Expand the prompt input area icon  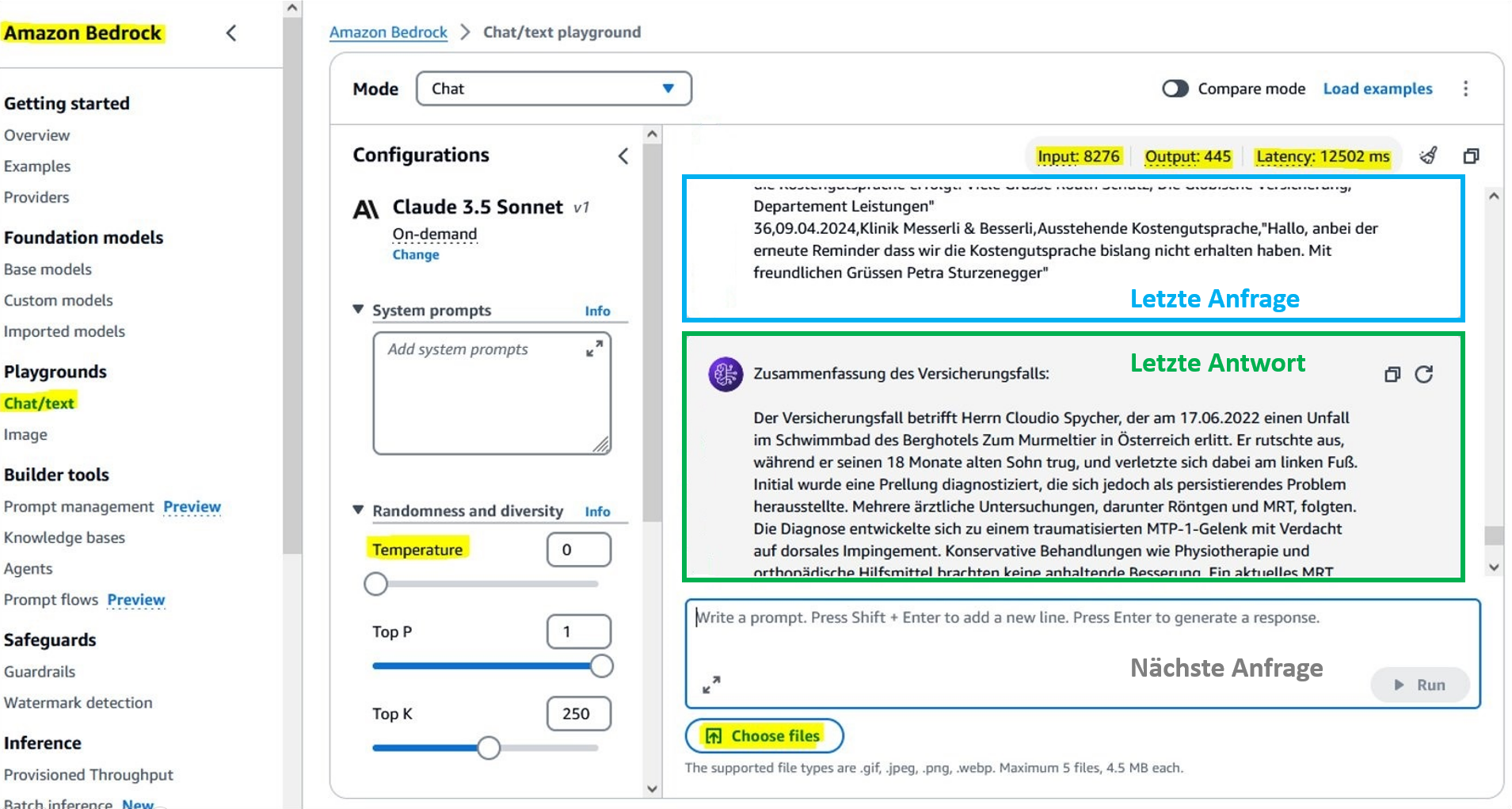(x=711, y=683)
